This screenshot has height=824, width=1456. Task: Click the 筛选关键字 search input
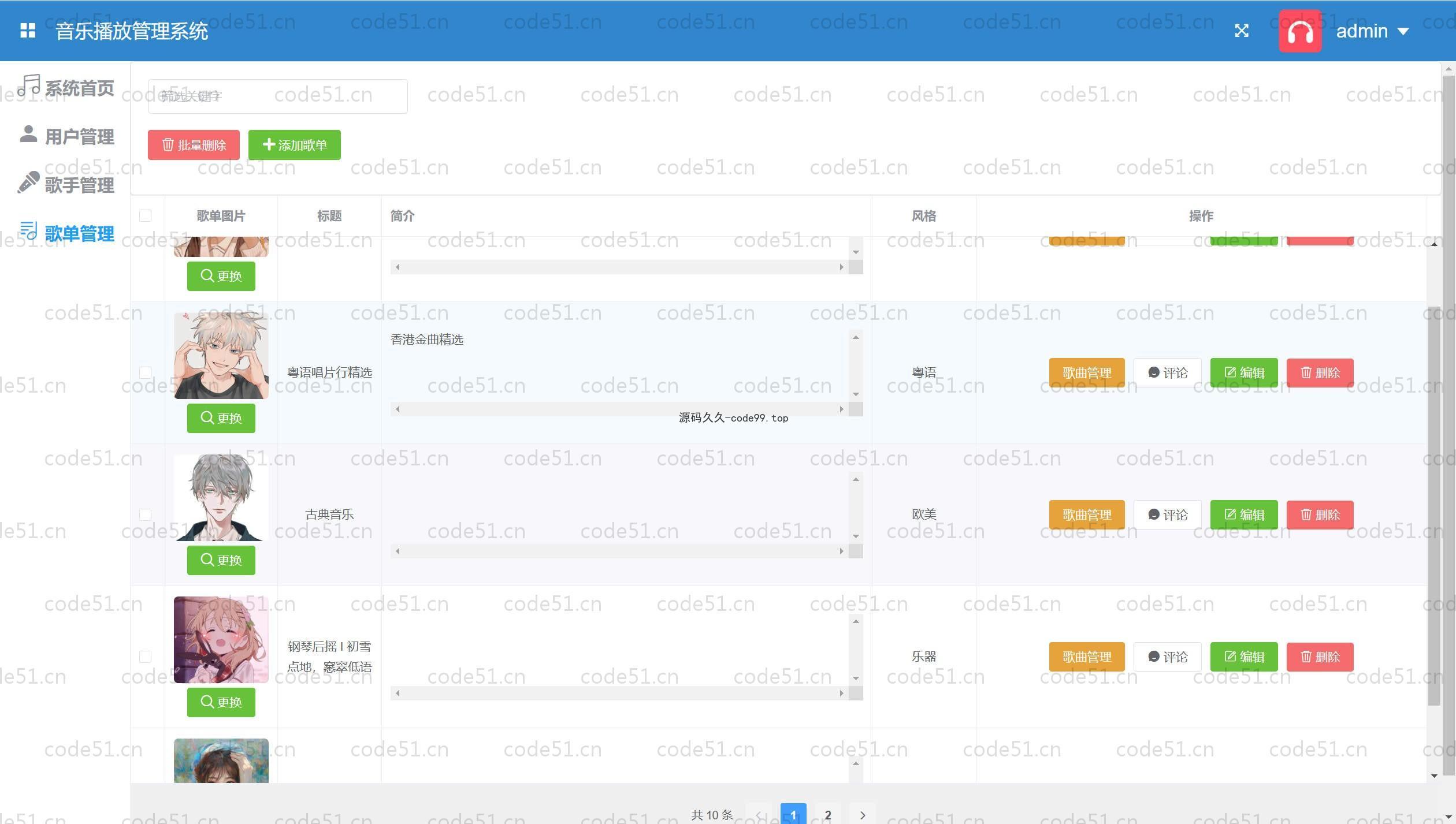tap(278, 96)
